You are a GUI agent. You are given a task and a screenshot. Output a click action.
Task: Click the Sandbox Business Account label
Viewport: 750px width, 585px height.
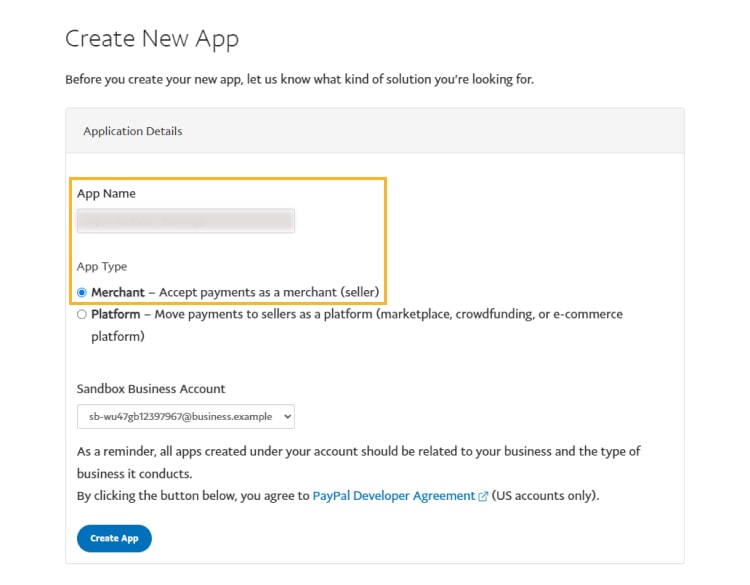pyautogui.click(x=151, y=389)
